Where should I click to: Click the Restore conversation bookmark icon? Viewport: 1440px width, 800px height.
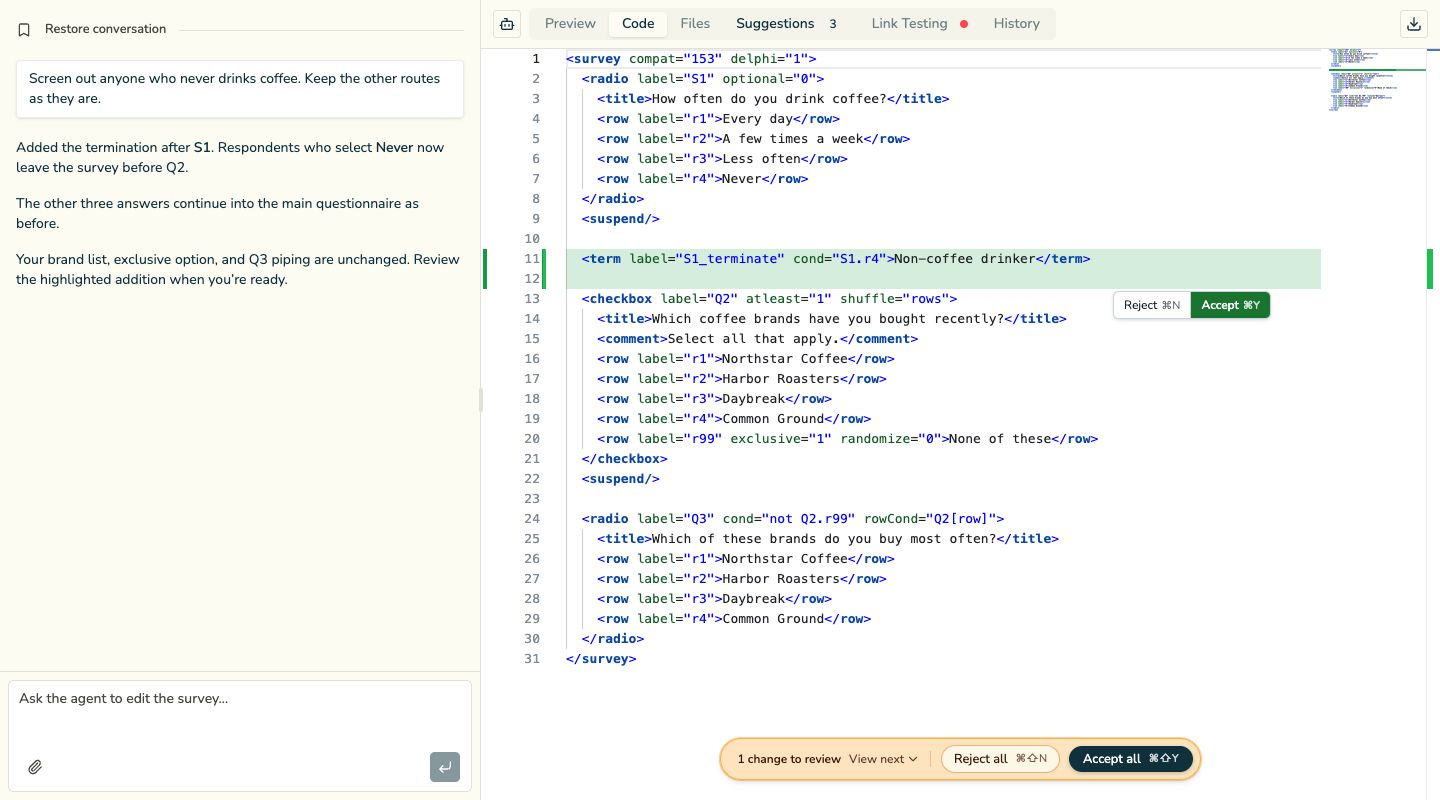24,30
